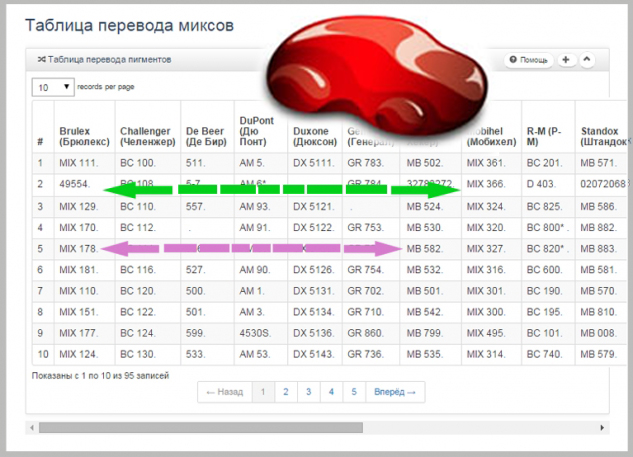This screenshot has height=457, width=633.
Task: Click cell DX 5134. in row 8
Action: [314, 312]
